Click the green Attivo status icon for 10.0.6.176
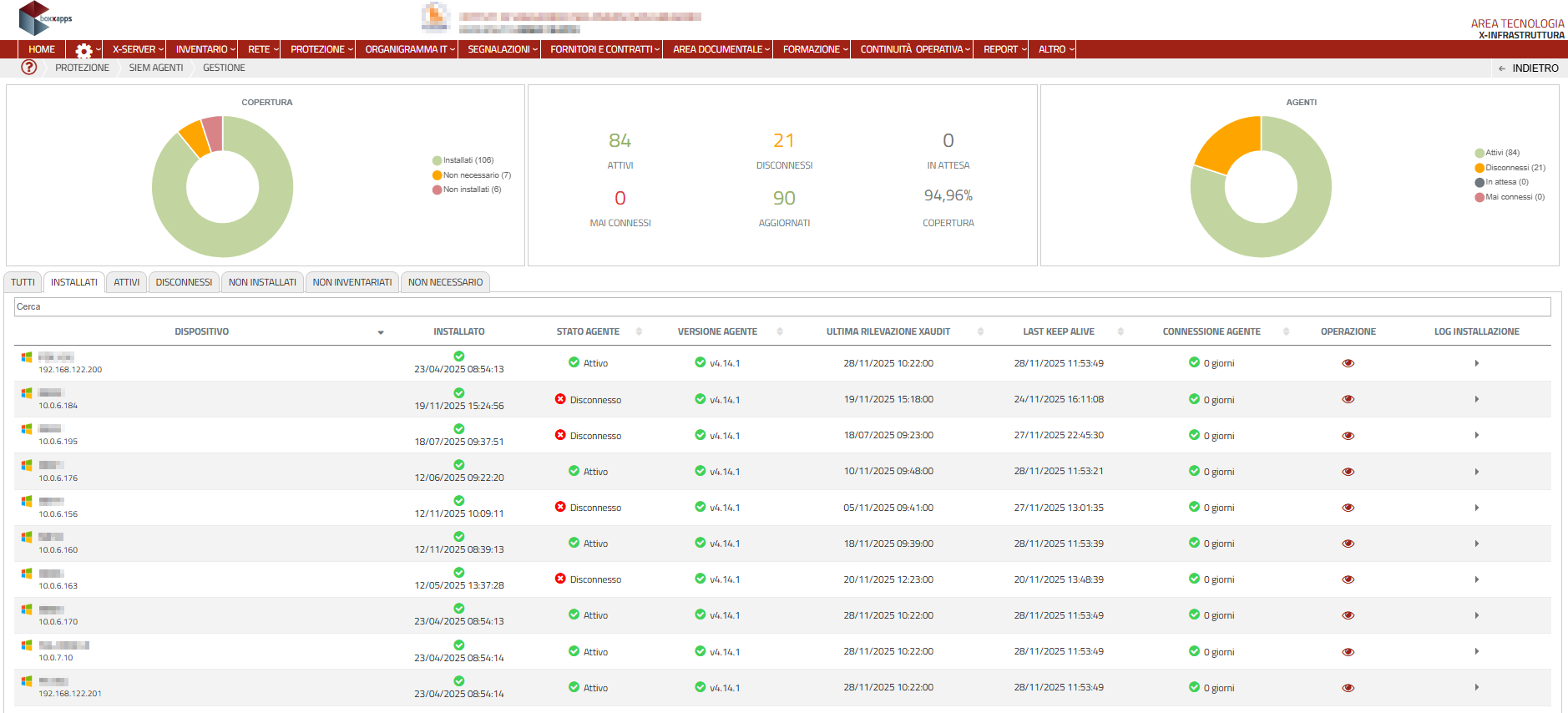The height and width of the screenshot is (713, 1568). [x=574, y=471]
